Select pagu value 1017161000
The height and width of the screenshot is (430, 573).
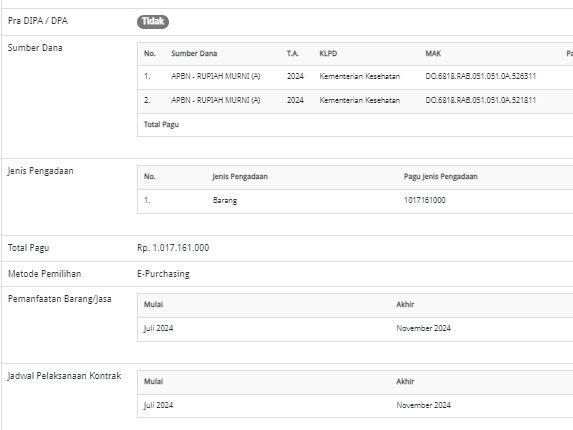(x=425, y=200)
